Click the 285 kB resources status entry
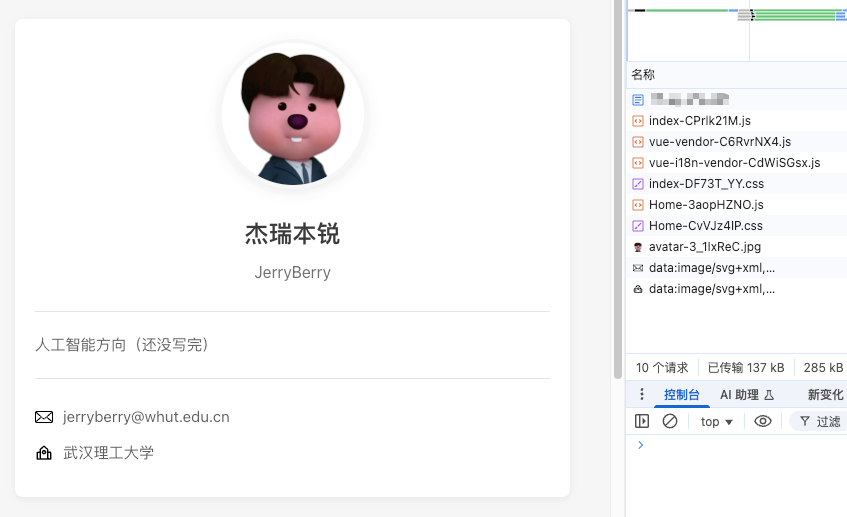 click(823, 368)
